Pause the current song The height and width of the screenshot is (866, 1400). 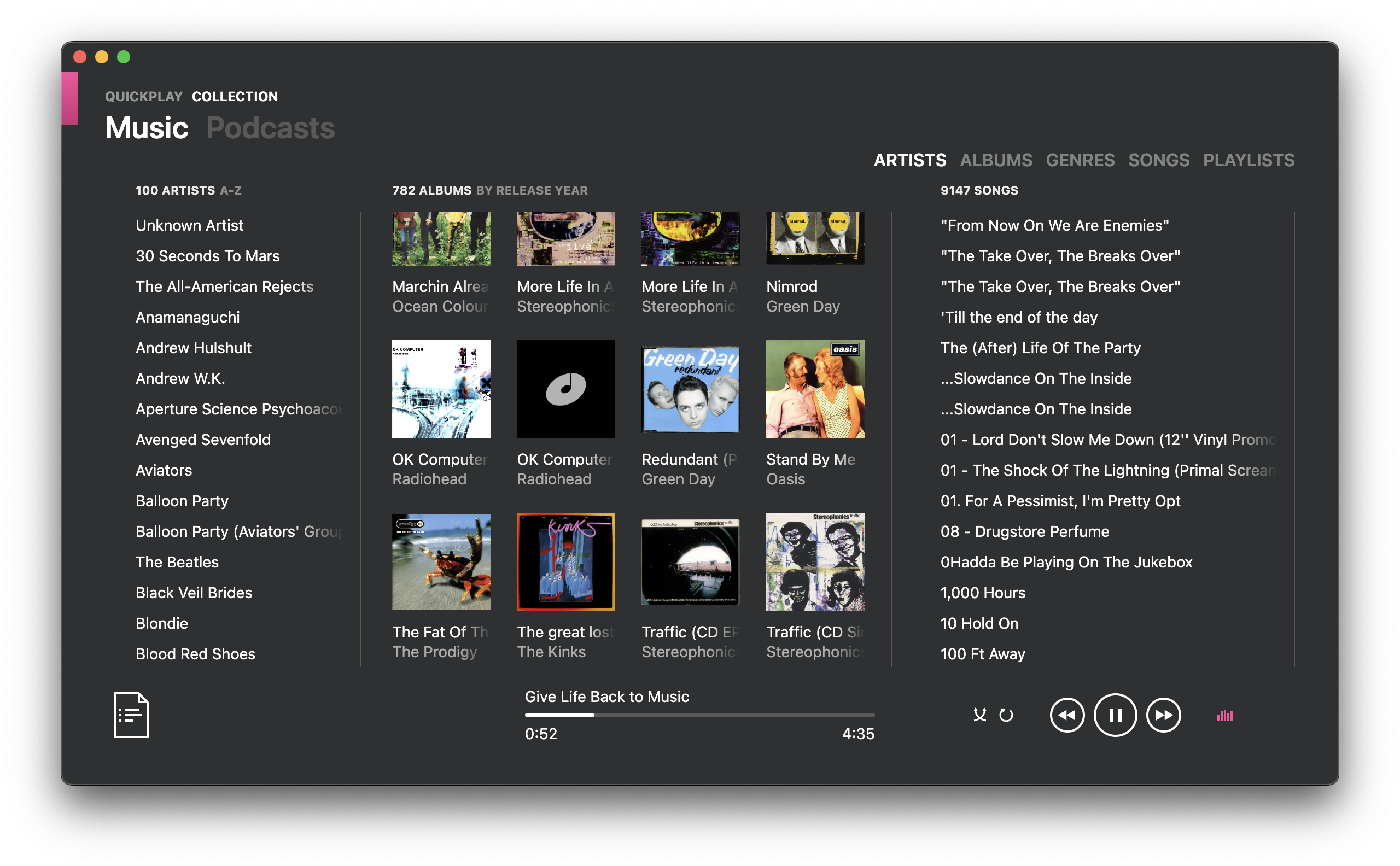coord(1115,715)
